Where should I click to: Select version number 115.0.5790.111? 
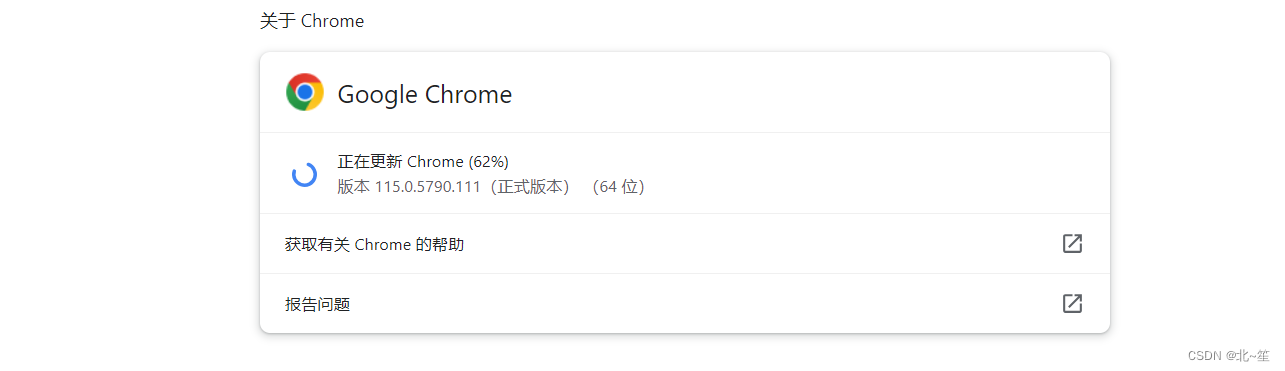click(428, 187)
